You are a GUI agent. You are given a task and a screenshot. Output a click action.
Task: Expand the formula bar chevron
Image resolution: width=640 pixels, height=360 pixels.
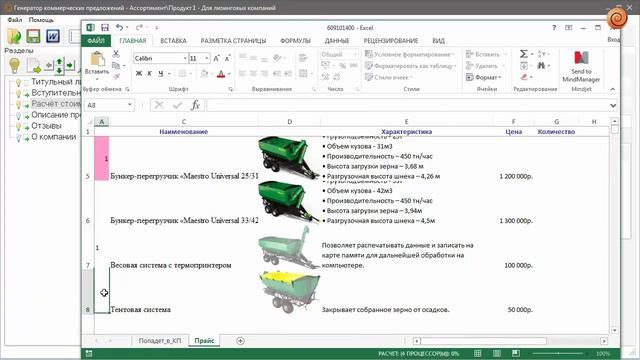613,106
